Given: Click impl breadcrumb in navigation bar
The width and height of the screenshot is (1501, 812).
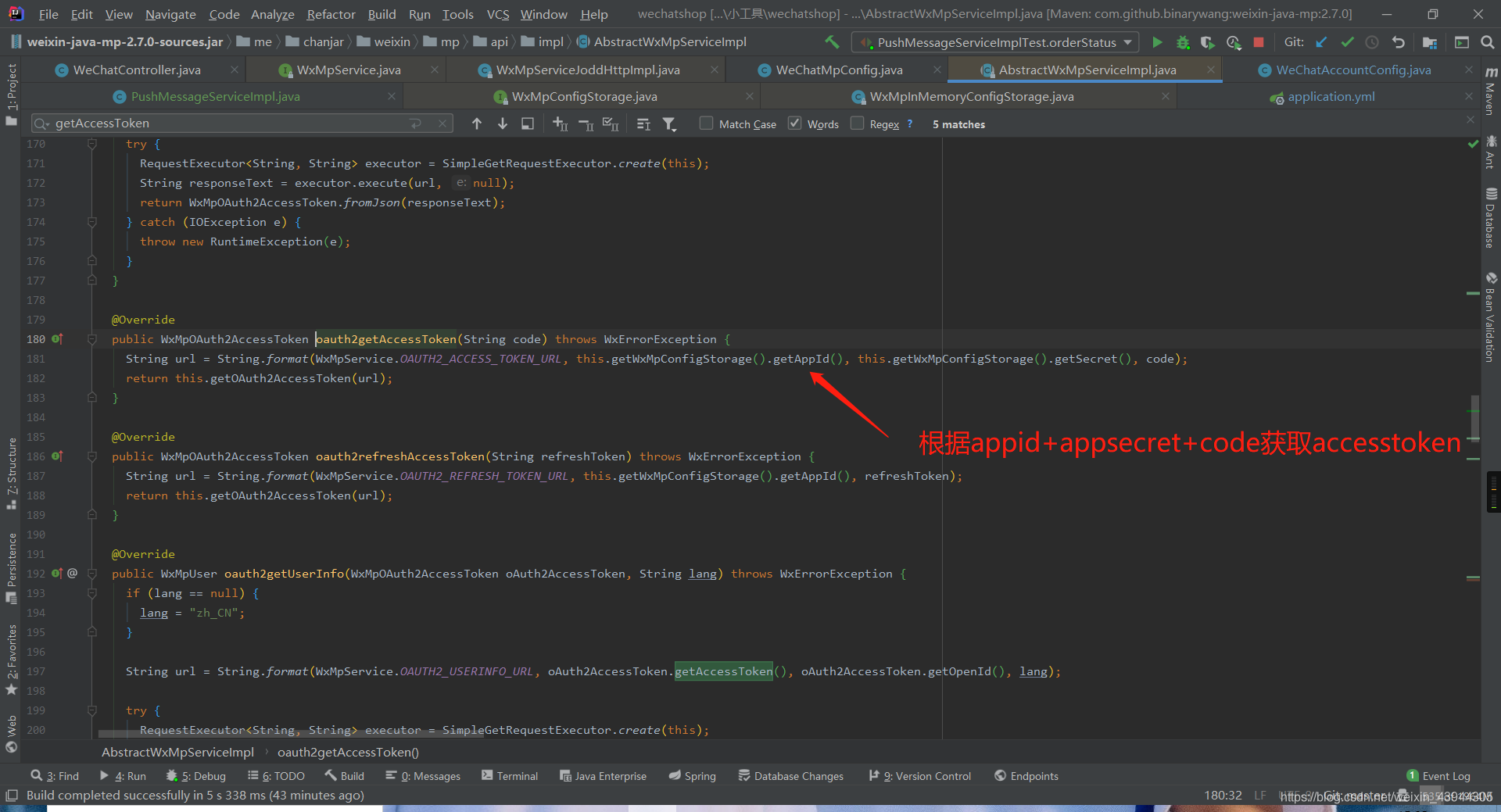Looking at the screenshot, I should coord(542,42).
